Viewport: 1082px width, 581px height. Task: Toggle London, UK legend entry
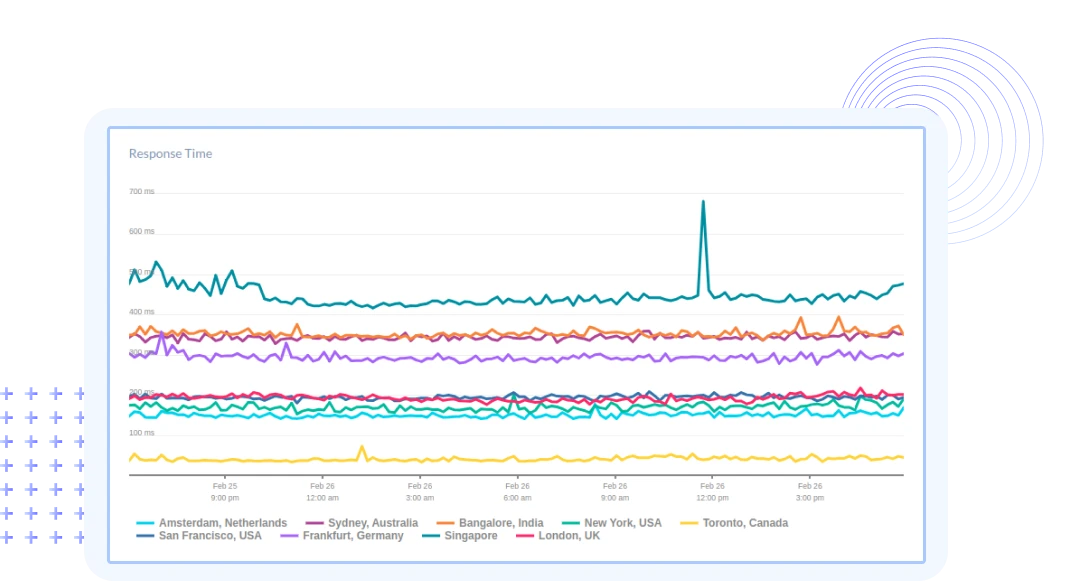pos(558,535)
